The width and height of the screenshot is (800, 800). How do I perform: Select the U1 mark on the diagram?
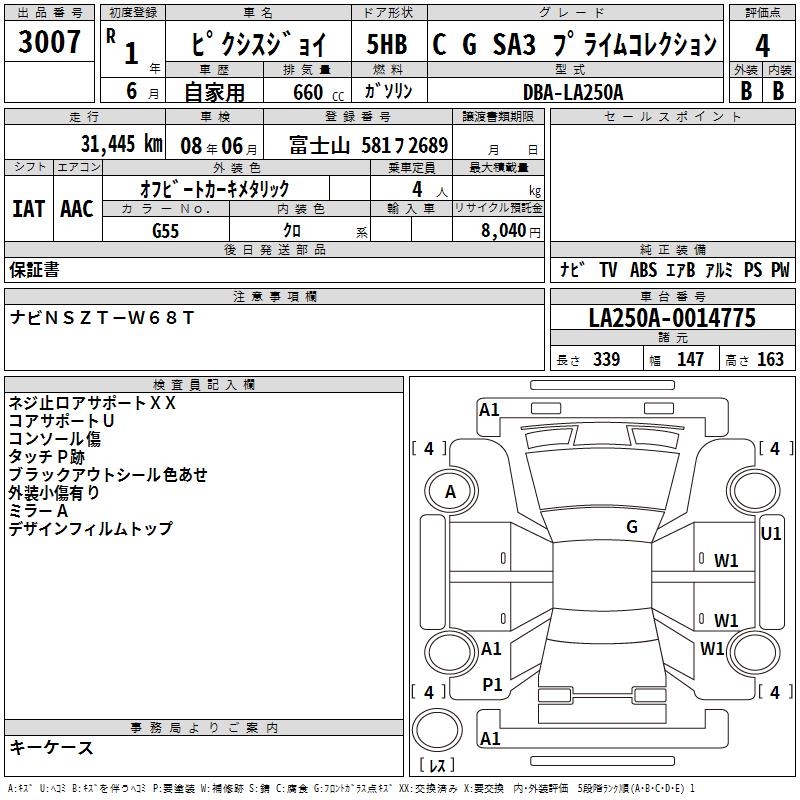pyautogui.click(x=770, y=534)
